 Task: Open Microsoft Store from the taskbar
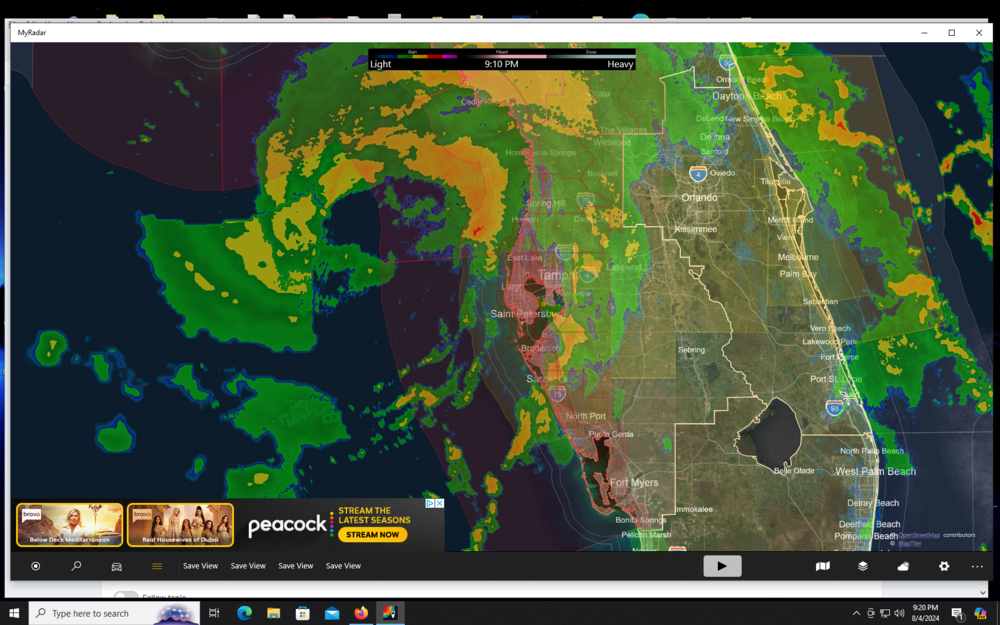tap(303, 613)
